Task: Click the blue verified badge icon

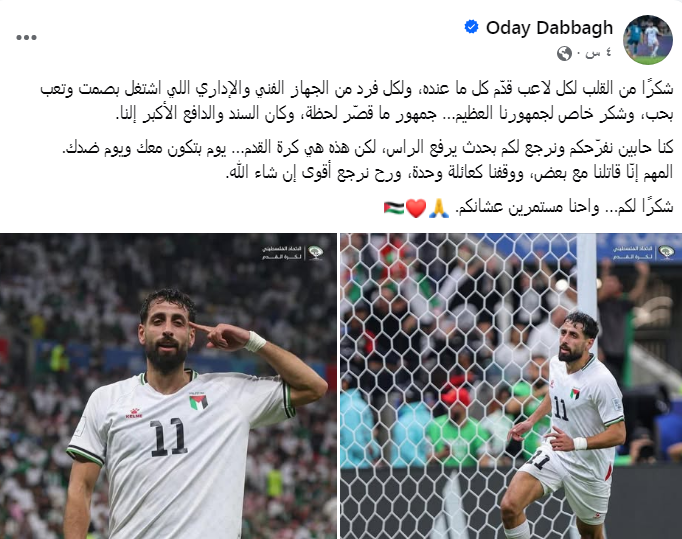Action: [471, 27]
